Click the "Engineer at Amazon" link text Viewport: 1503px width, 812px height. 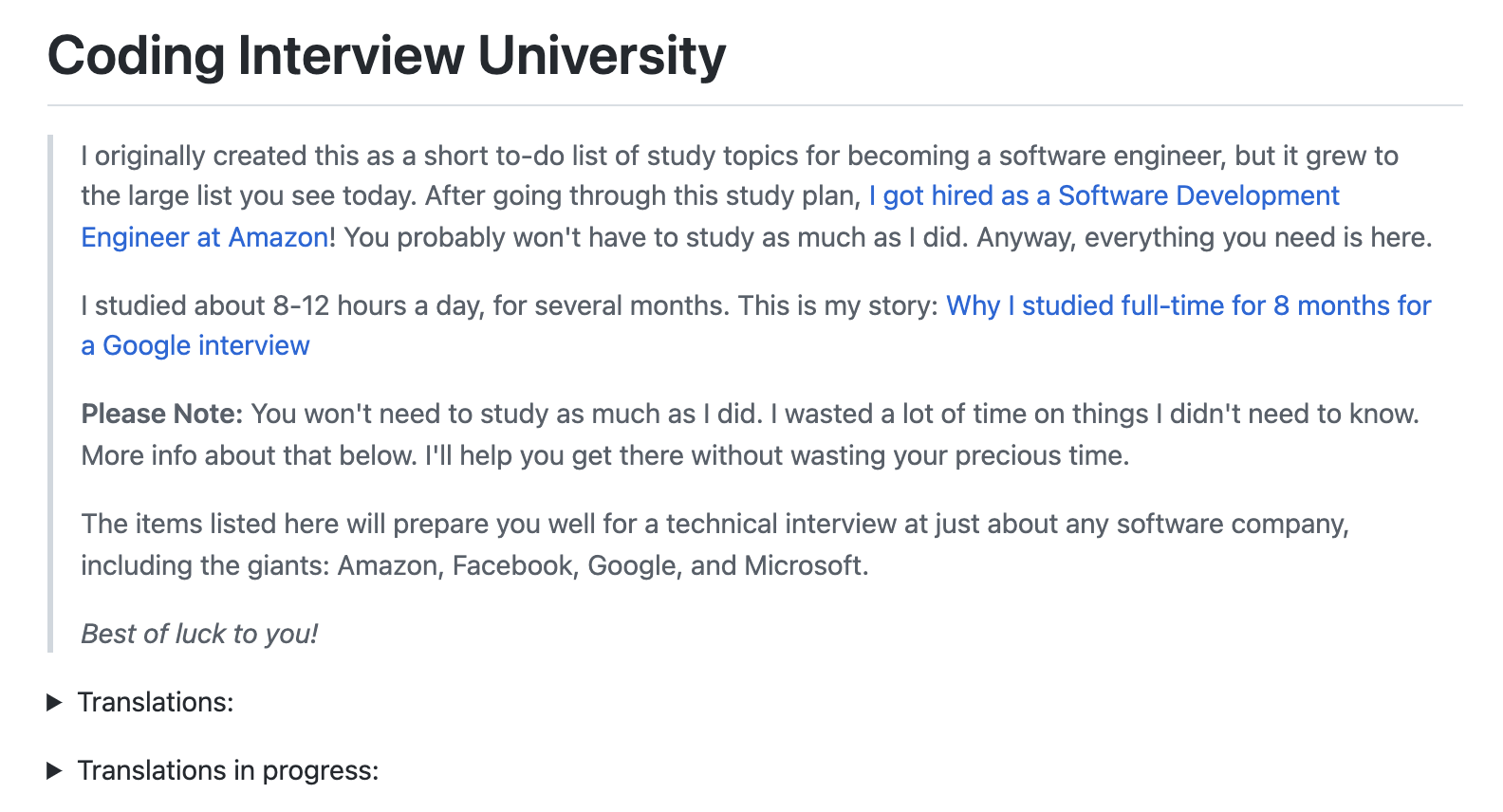pos(205,237)
